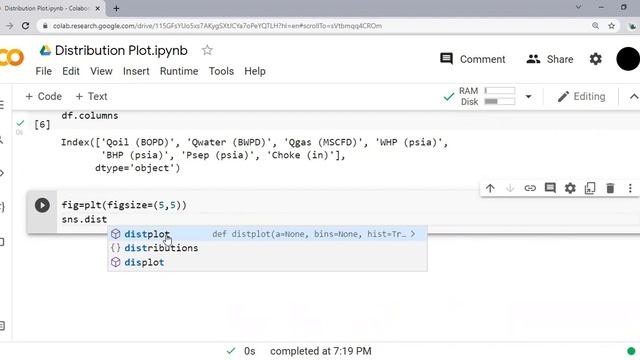Screen dimensions: 640x360
Task: Copy link to cell icon
Action: tap(530, 188)
